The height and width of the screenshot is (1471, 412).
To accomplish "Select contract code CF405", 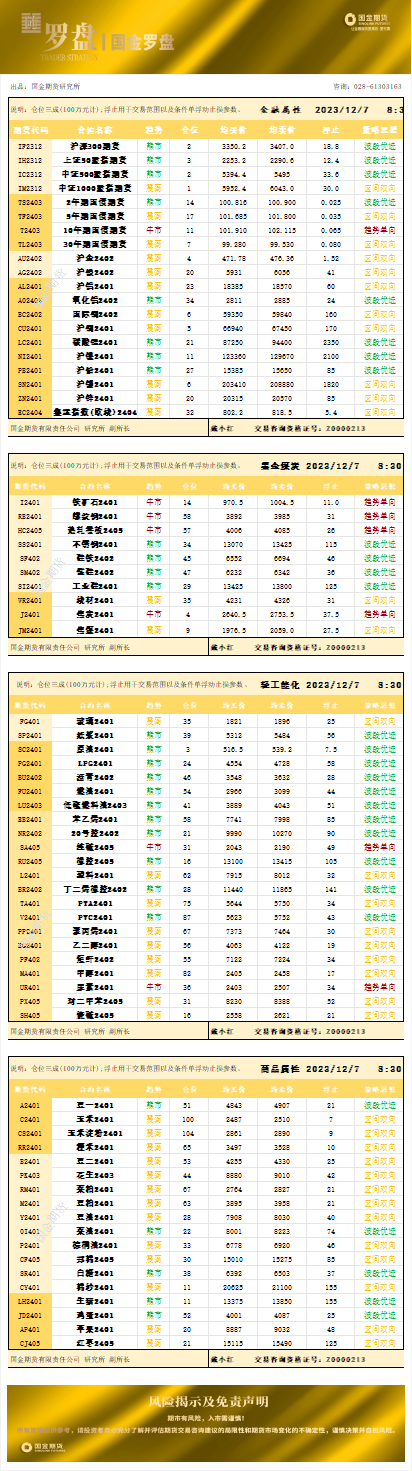I will 30,1260.
